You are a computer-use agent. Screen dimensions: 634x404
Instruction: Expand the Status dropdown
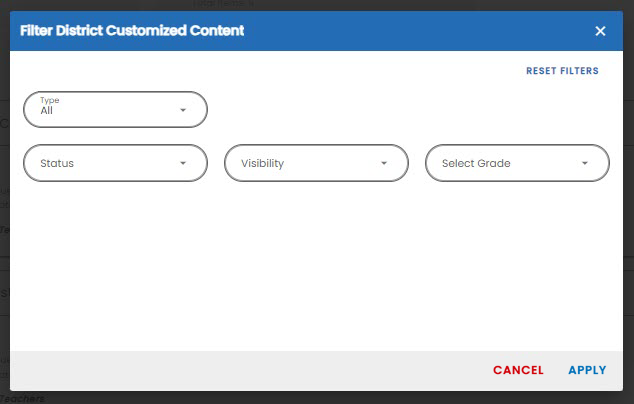(116, 163)
